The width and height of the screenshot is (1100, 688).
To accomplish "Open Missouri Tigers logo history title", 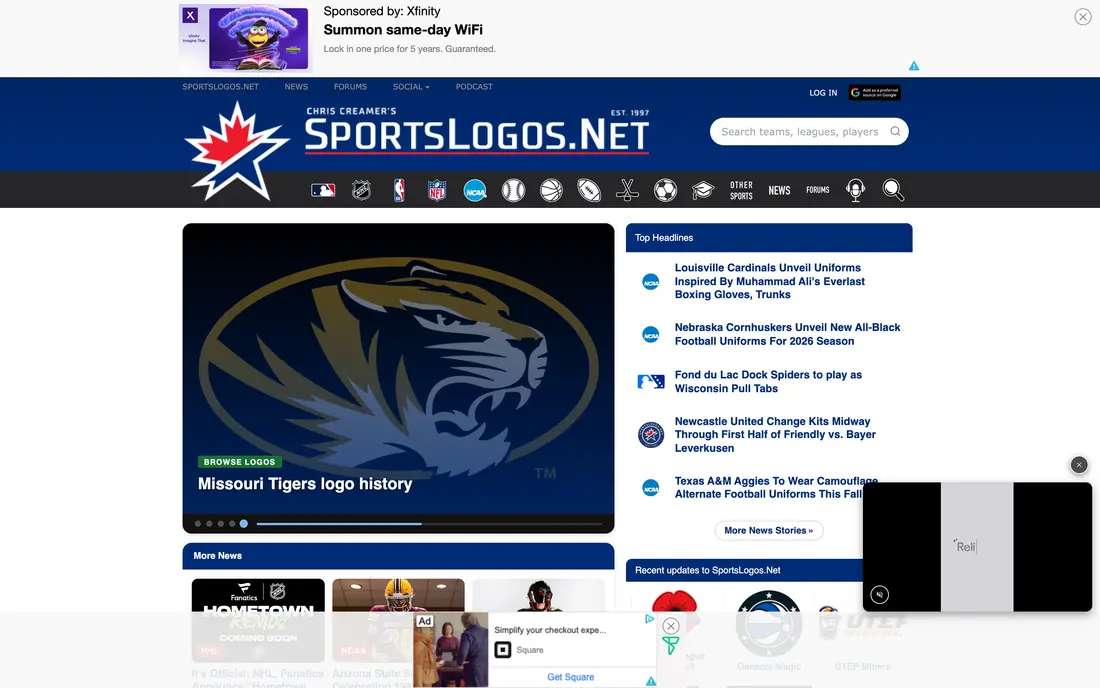I will click(x=305, y=484).
